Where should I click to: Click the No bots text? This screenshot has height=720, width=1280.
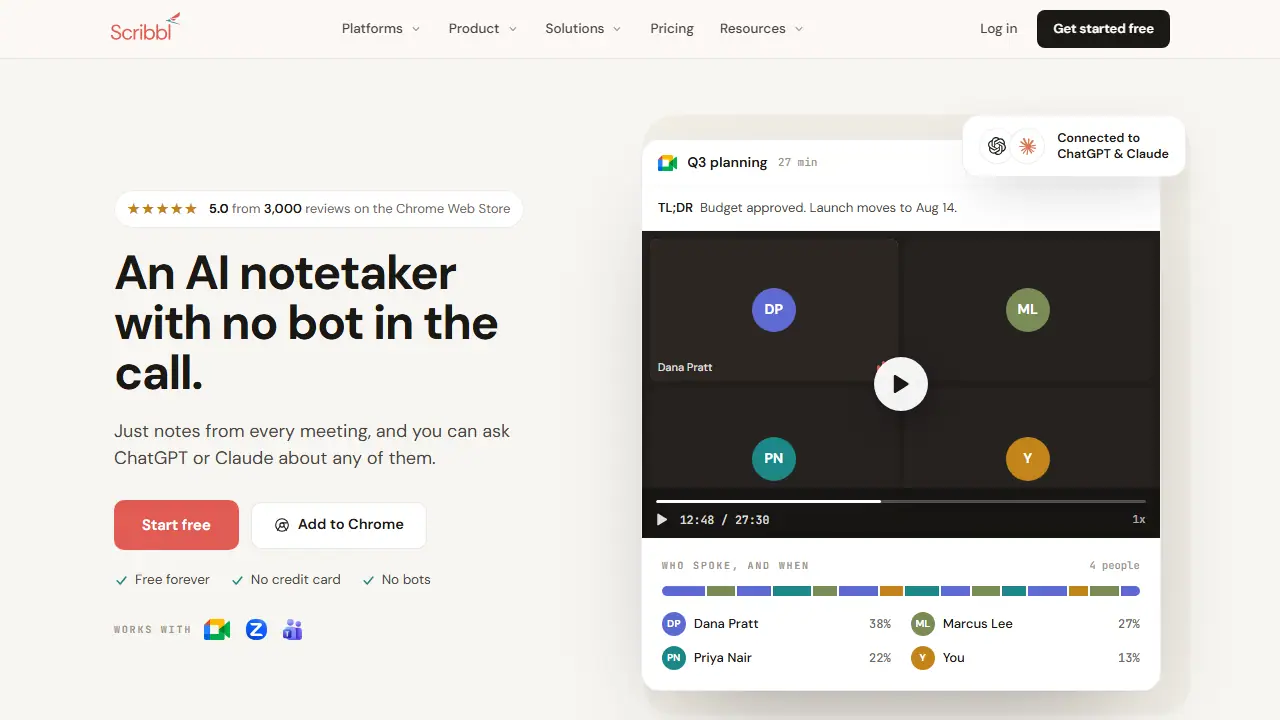[x=406, y=580]
